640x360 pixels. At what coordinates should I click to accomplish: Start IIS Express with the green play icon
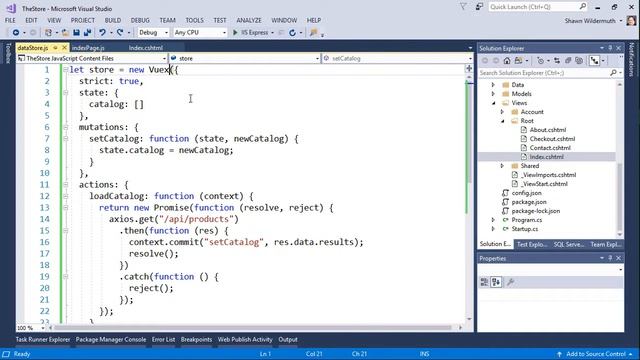(235, 33)
